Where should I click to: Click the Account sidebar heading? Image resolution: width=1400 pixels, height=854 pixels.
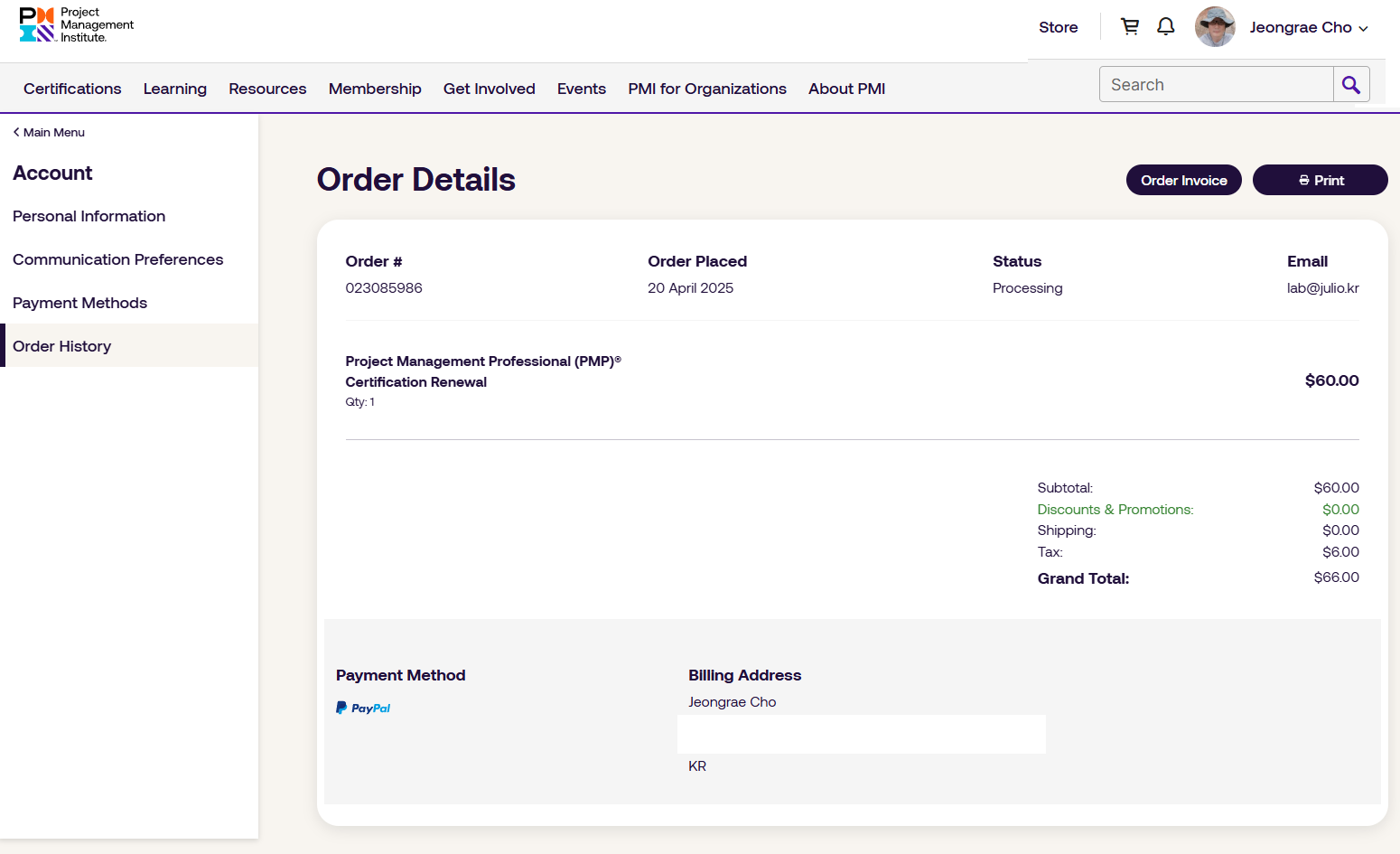(x=52, y=173)
